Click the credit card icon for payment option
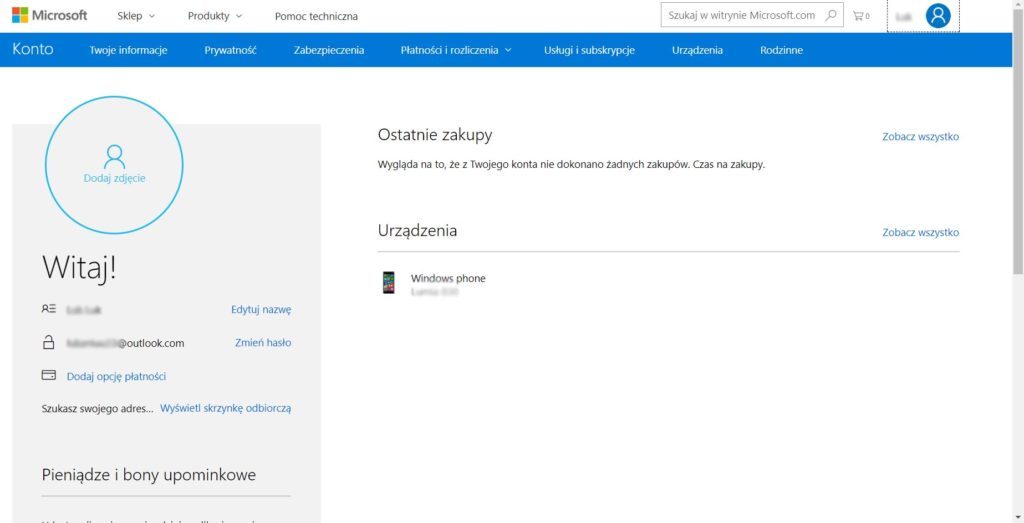 coord(48,375)
